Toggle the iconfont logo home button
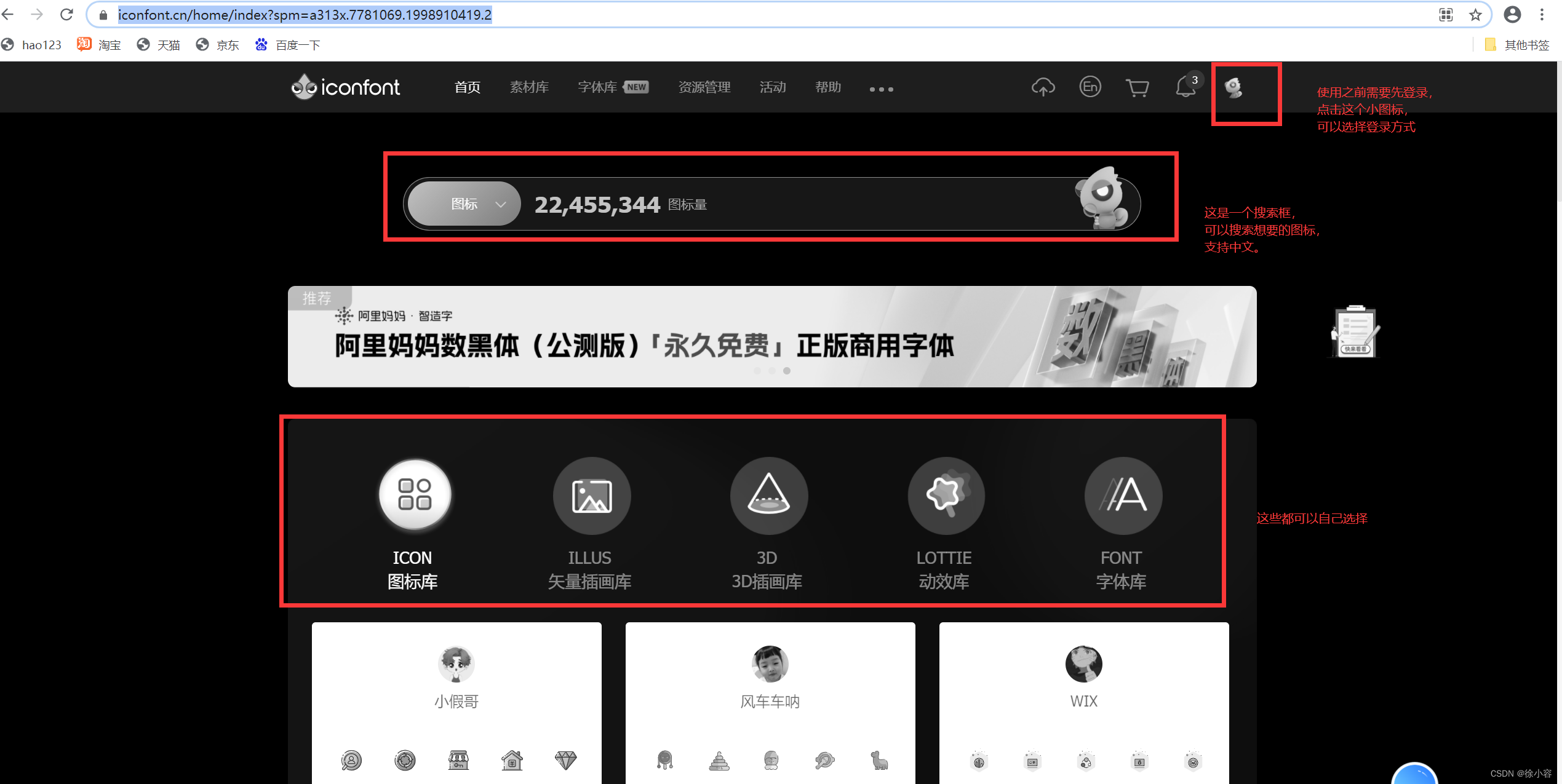1562x784 pixels. tap(344, 87)
